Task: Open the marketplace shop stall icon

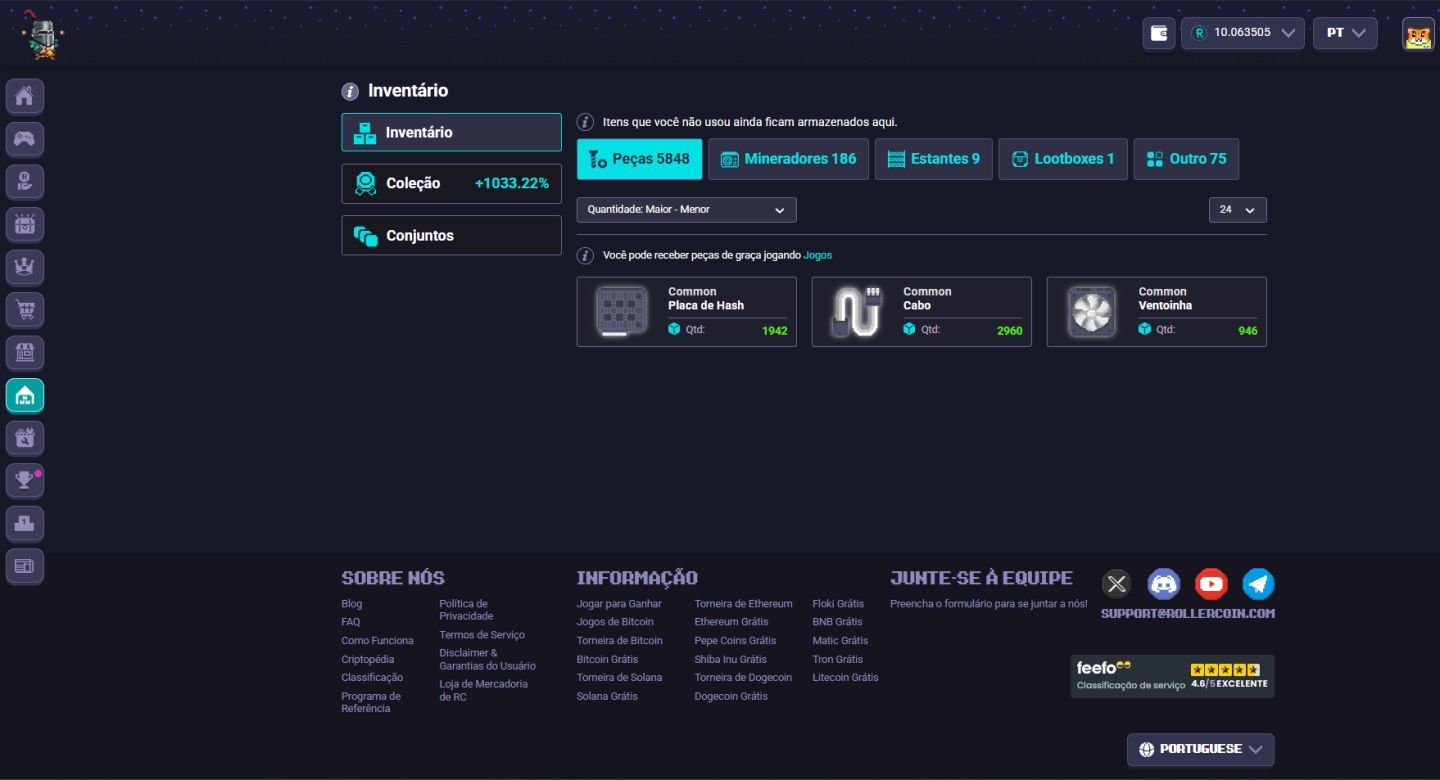Action: point(25,352)
